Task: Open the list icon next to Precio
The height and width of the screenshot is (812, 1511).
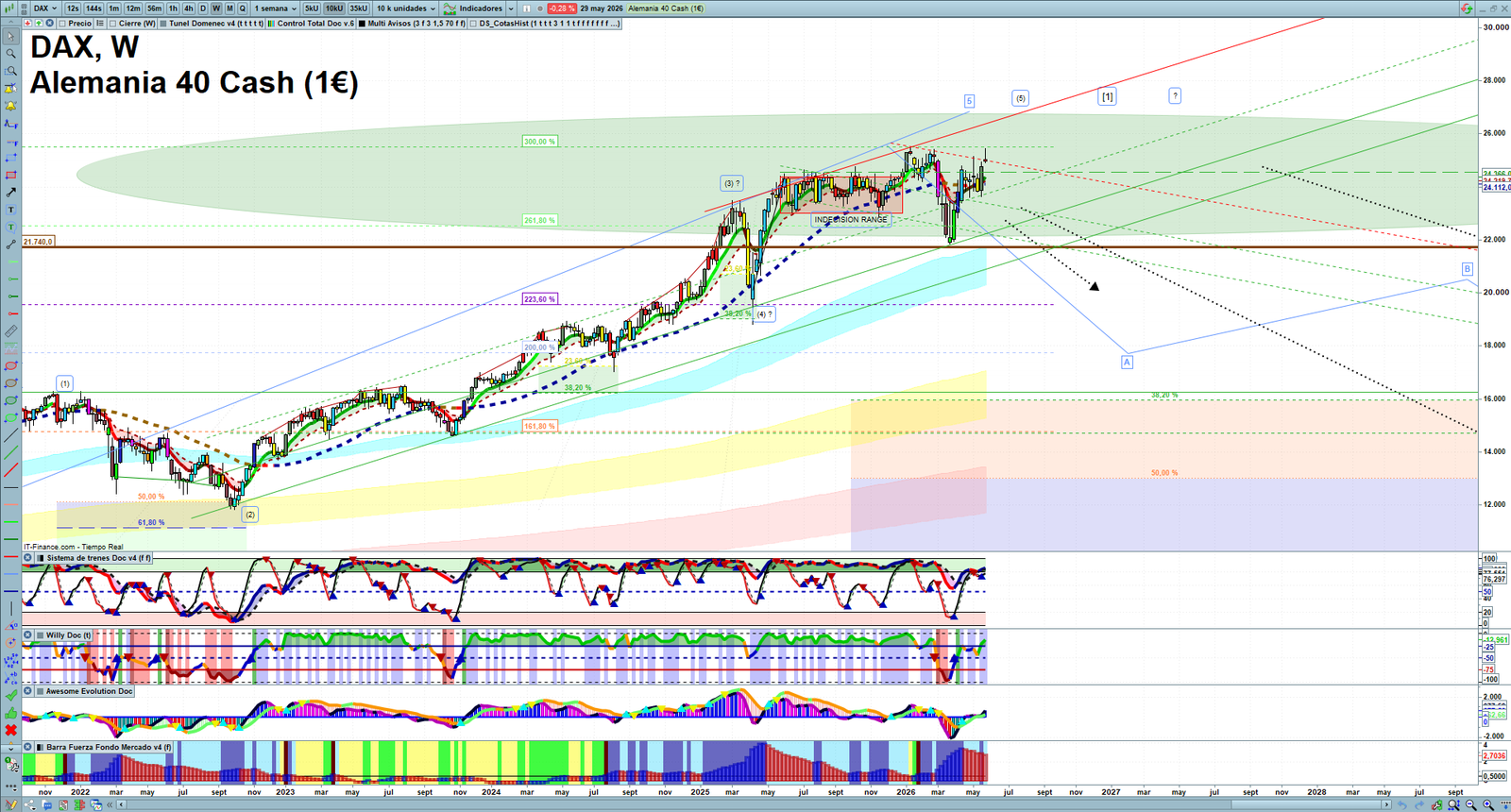Action: point(100,24)
